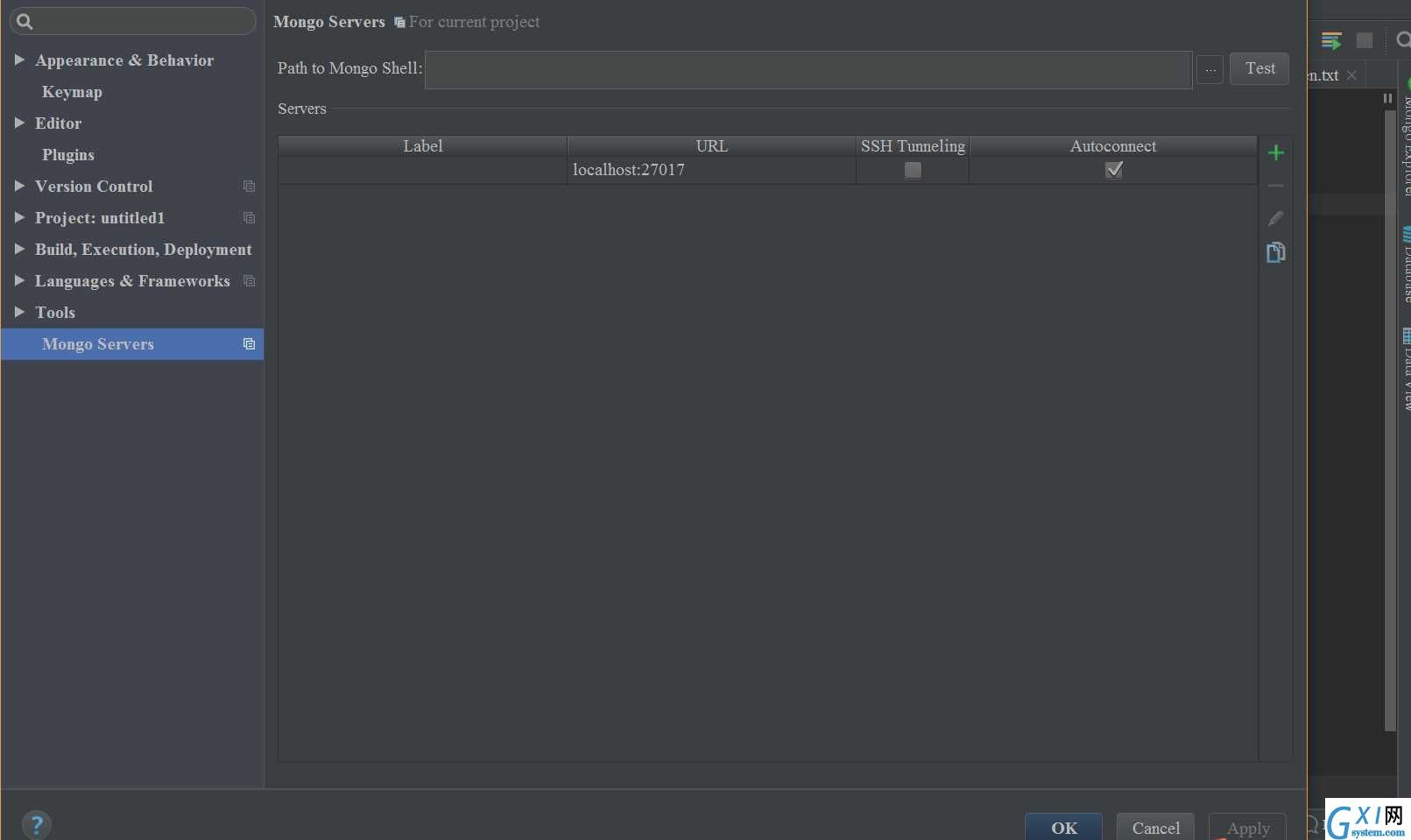The width and height of the screenshot is (1411, 840).
Task: Click the stop square in the IDE toolbar
Action: point(1364,40)
